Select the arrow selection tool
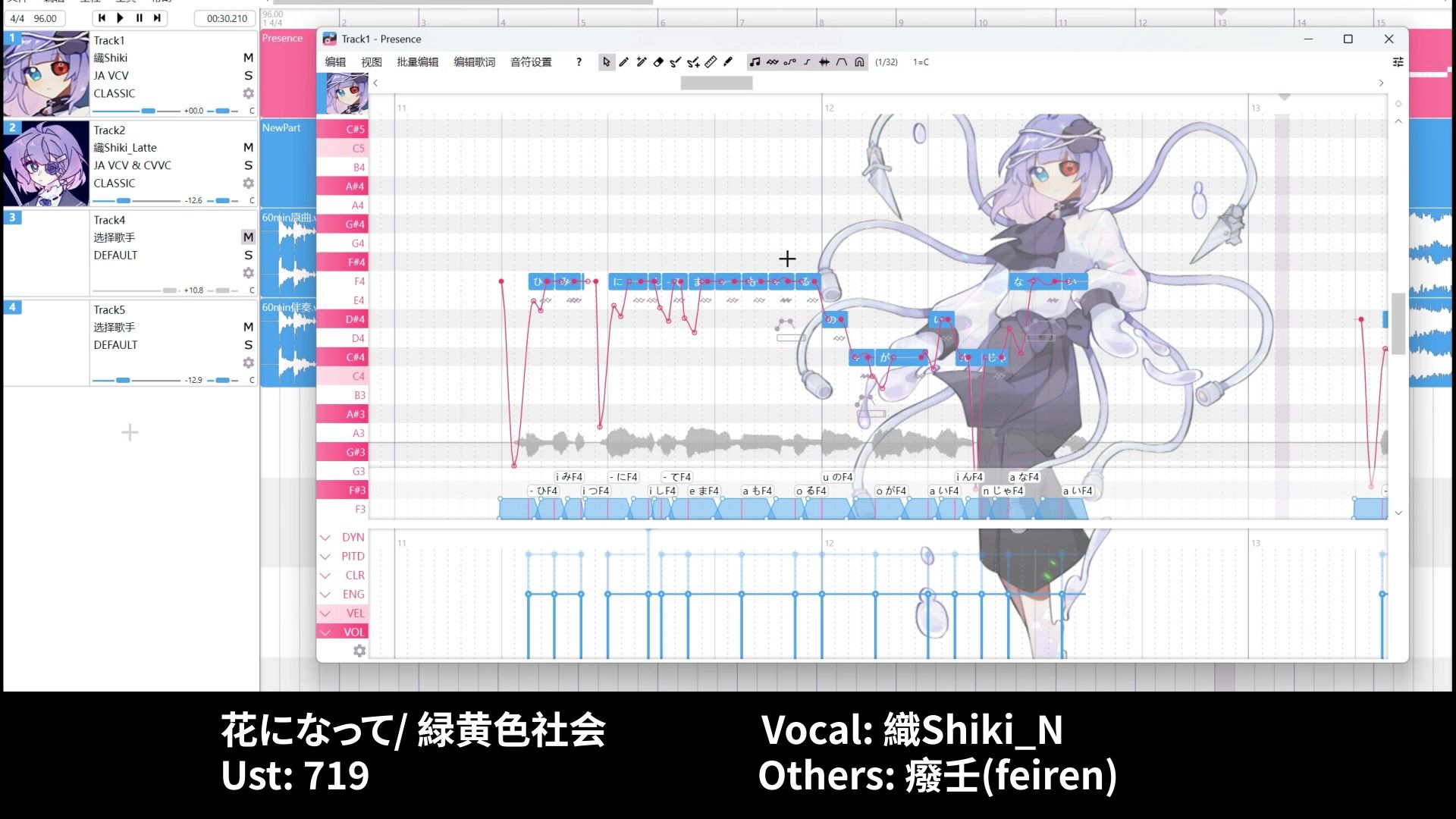The height and width of the screenshot is (819, 1456). pos(606,62)
